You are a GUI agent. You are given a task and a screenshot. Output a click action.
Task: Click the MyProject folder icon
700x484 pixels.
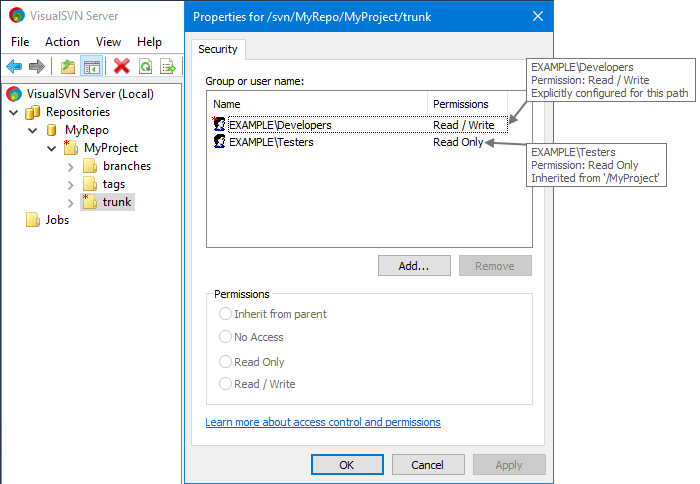[71, 148]
